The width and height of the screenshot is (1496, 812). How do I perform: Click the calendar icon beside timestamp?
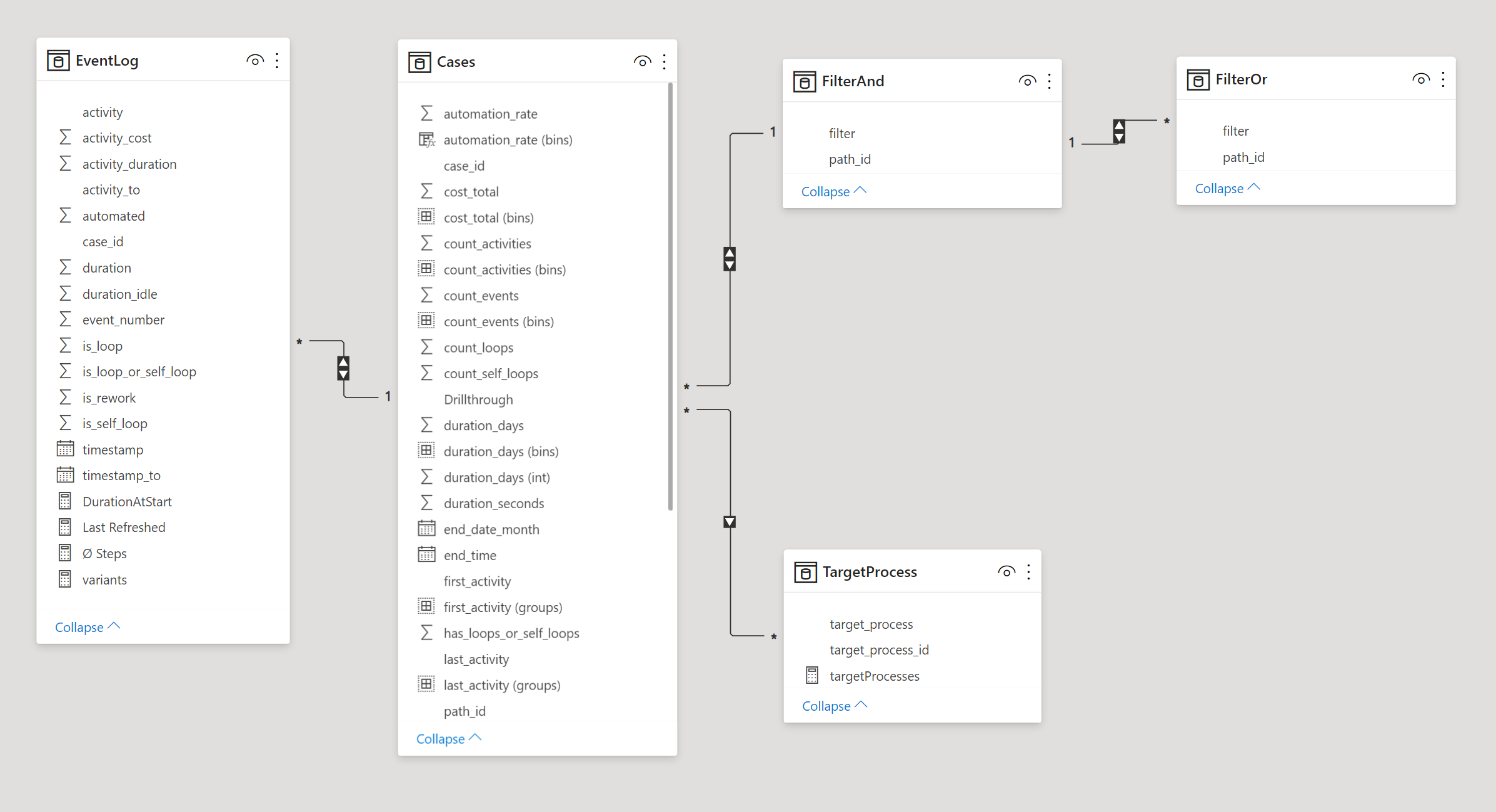click(65, 449)
